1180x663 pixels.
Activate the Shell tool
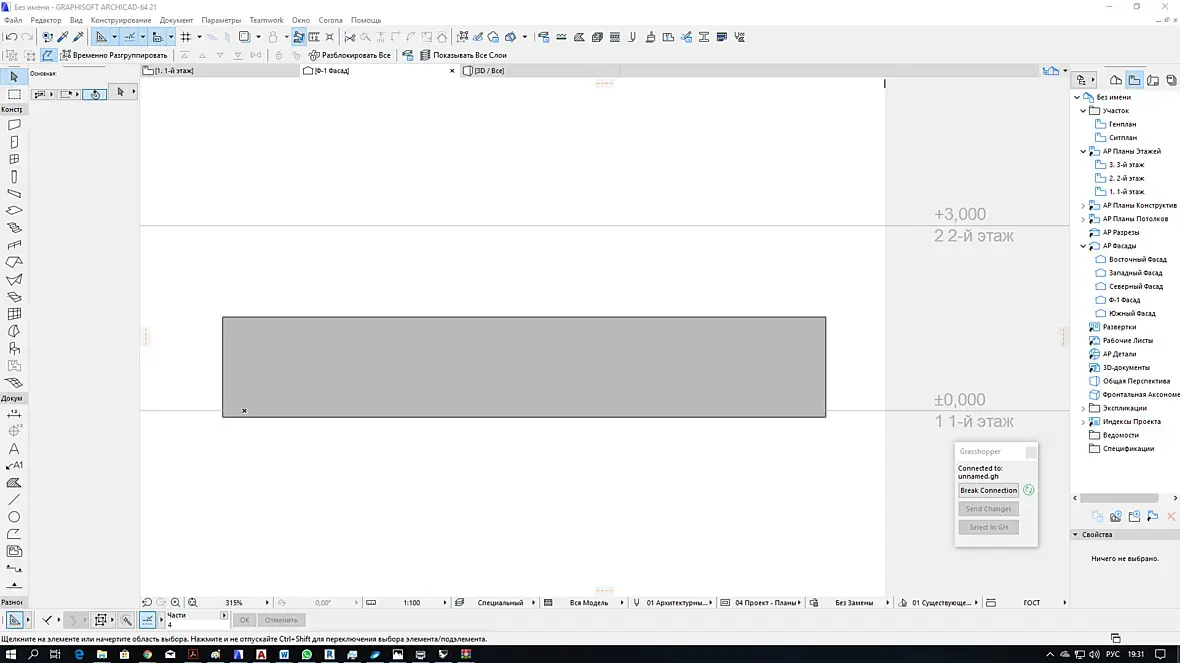coord(14,280)
